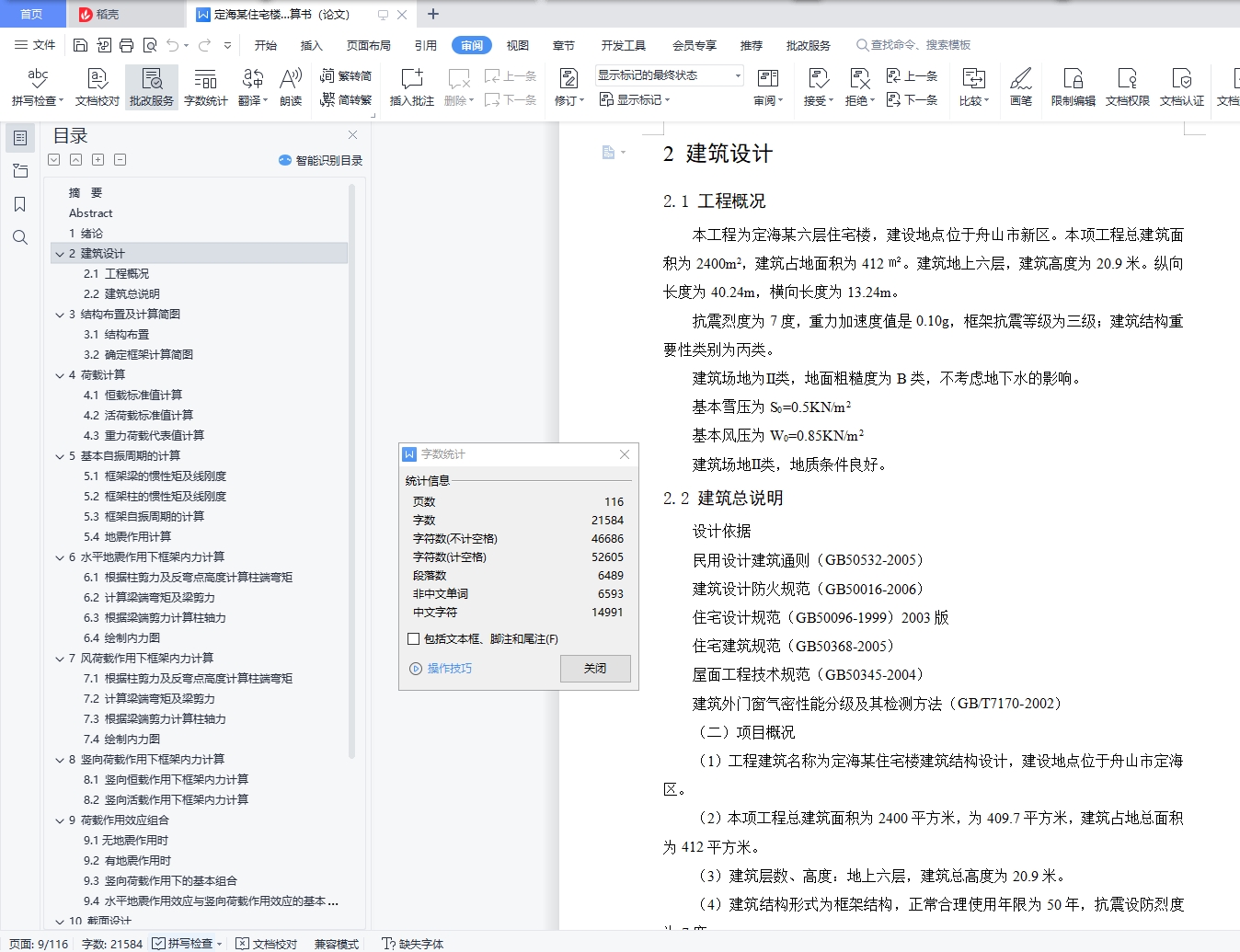
Task: Click 缺失字体 in the status bar
Action: pos(413,944)
